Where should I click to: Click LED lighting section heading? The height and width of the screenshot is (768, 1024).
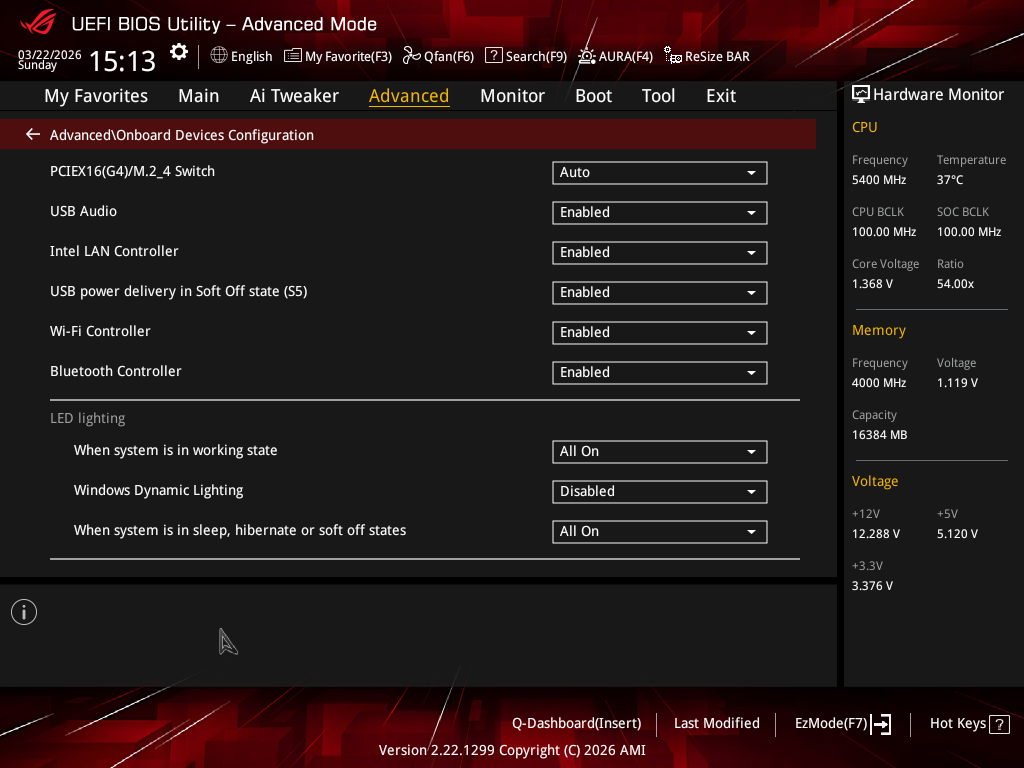coord(88,419)
